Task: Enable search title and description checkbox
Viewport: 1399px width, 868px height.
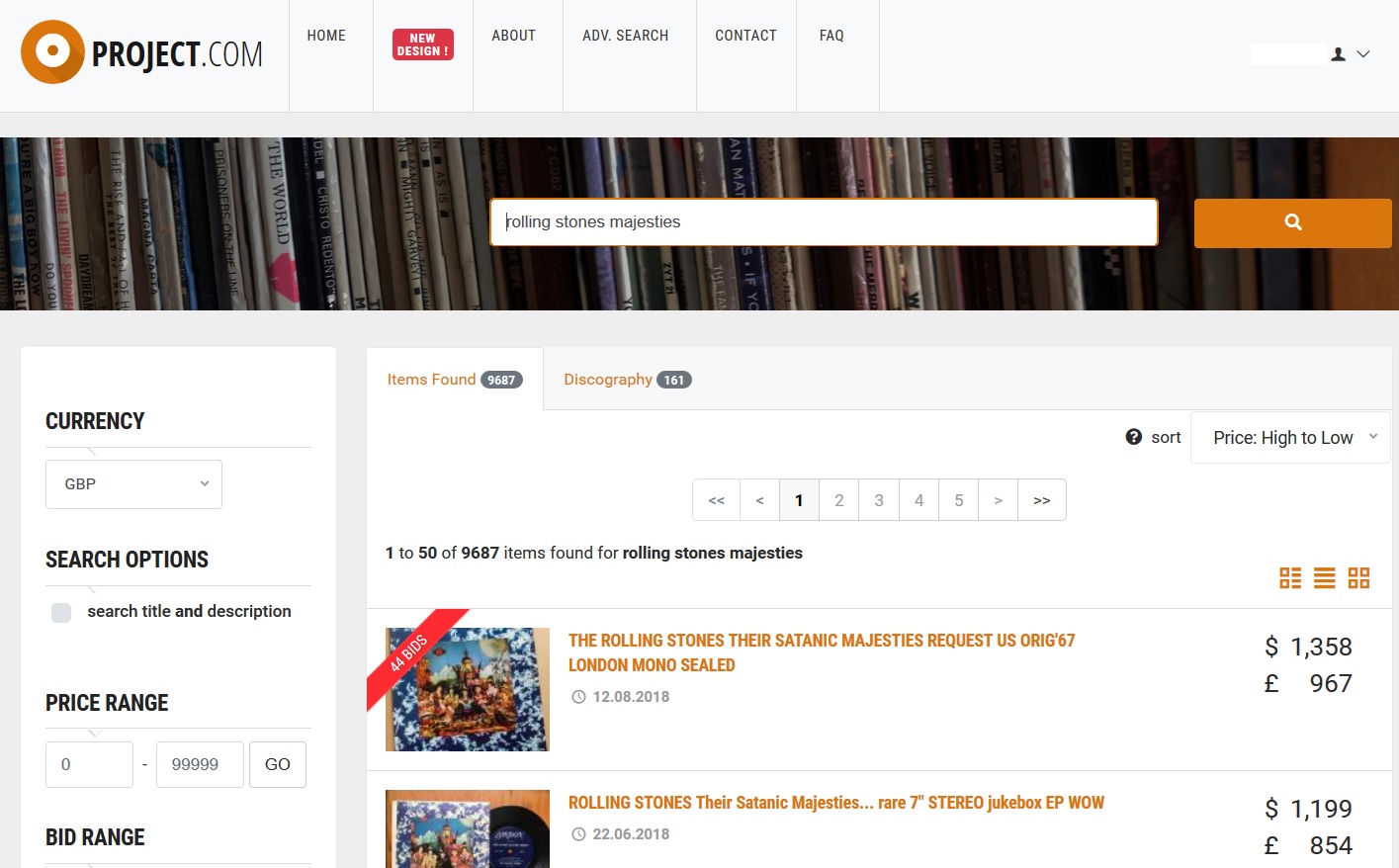Action: [61, 612]
